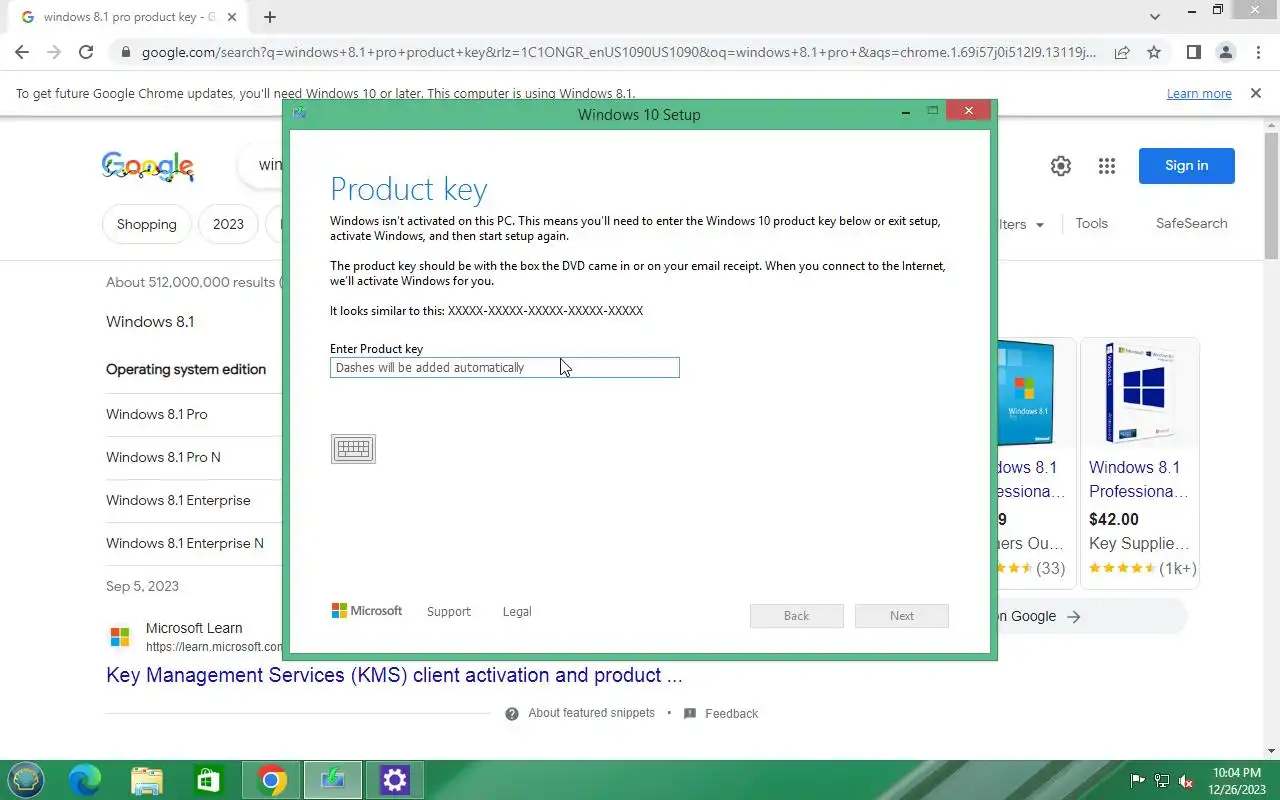1280x800 pixels.
Task: Click the Windows Setup taskbar icon
Action: [333, 780]
